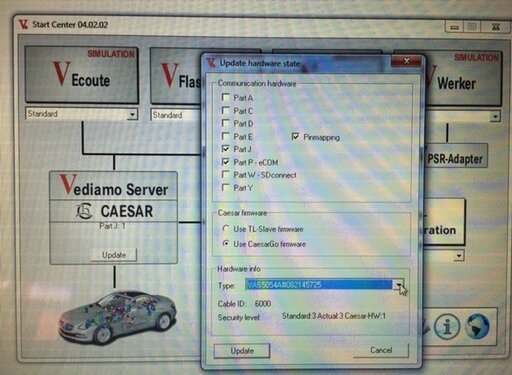Toggle the Pinmapping checkbox

coord(295,136)
